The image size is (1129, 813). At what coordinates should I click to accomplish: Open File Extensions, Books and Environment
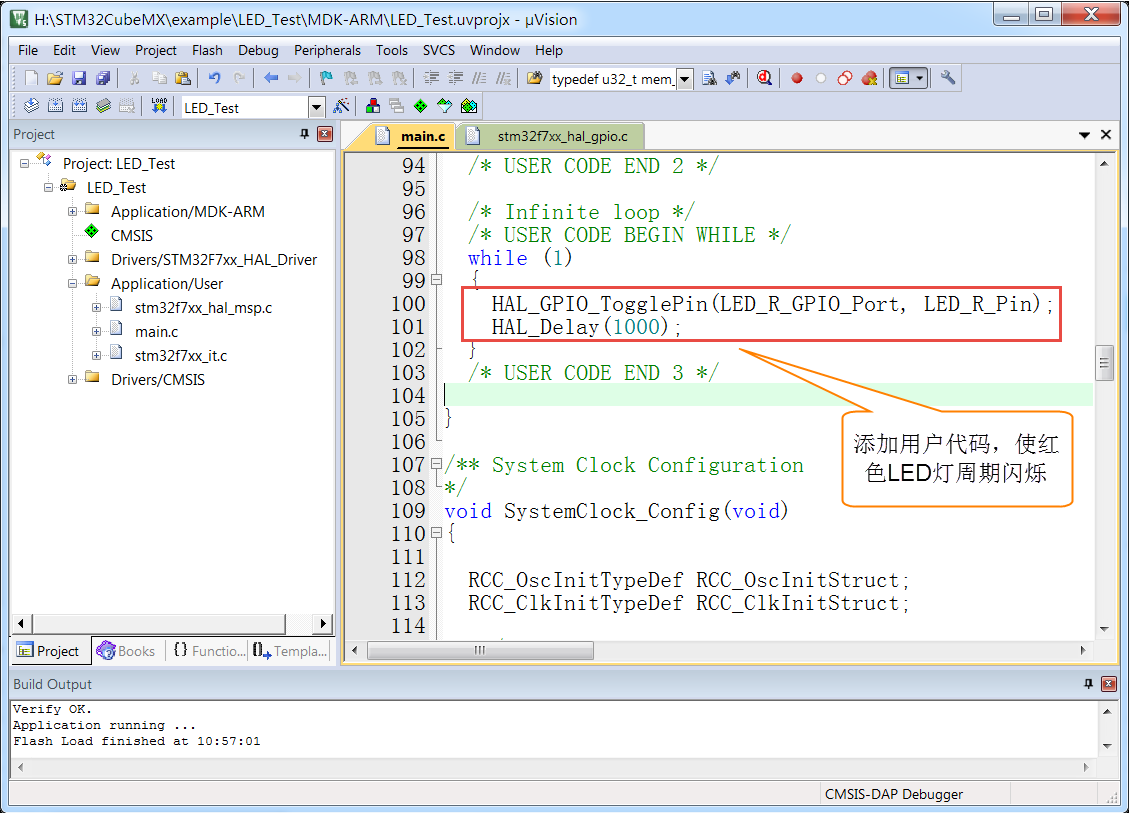[373, 106]
